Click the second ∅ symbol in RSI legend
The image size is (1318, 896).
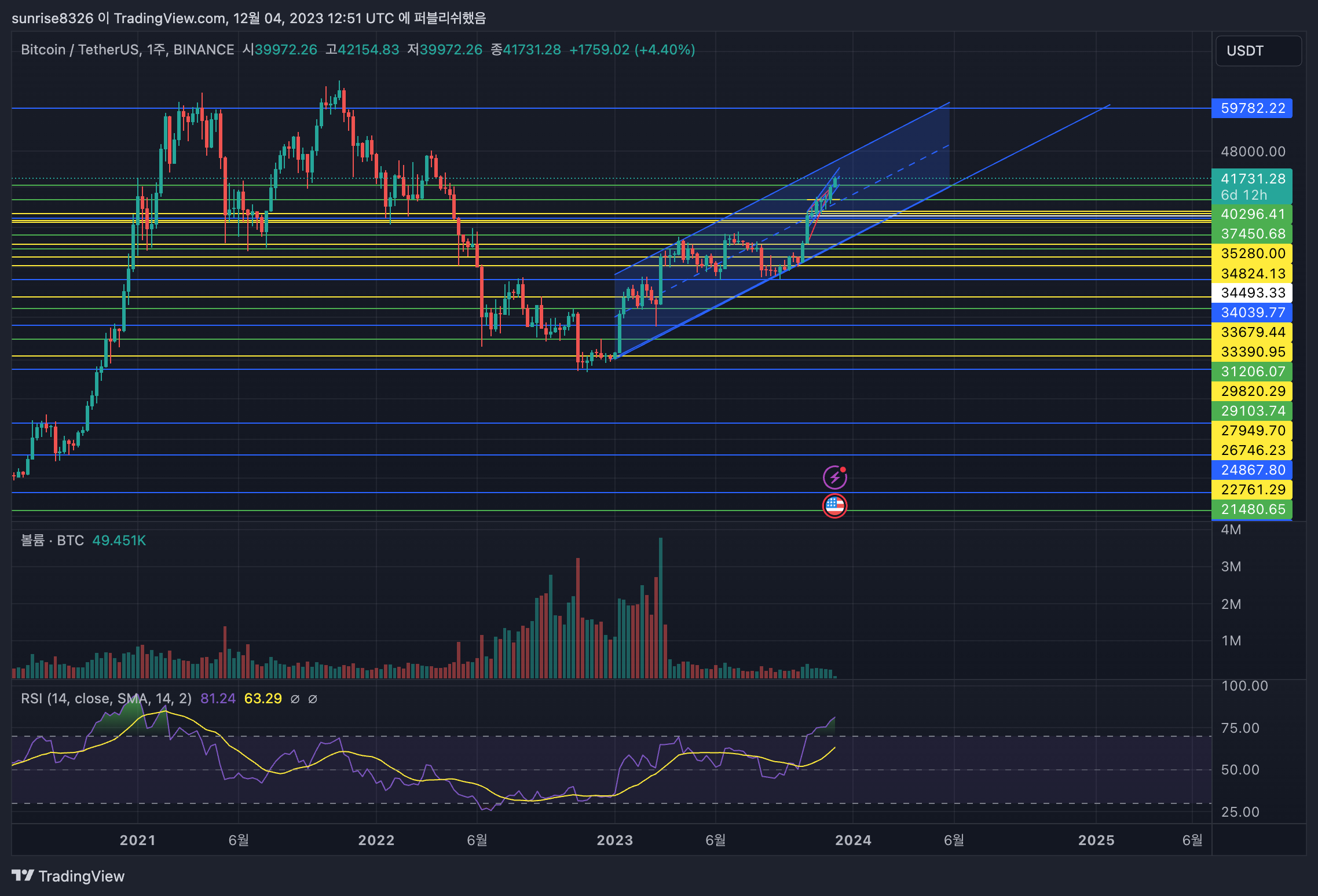tap(313, 699)
